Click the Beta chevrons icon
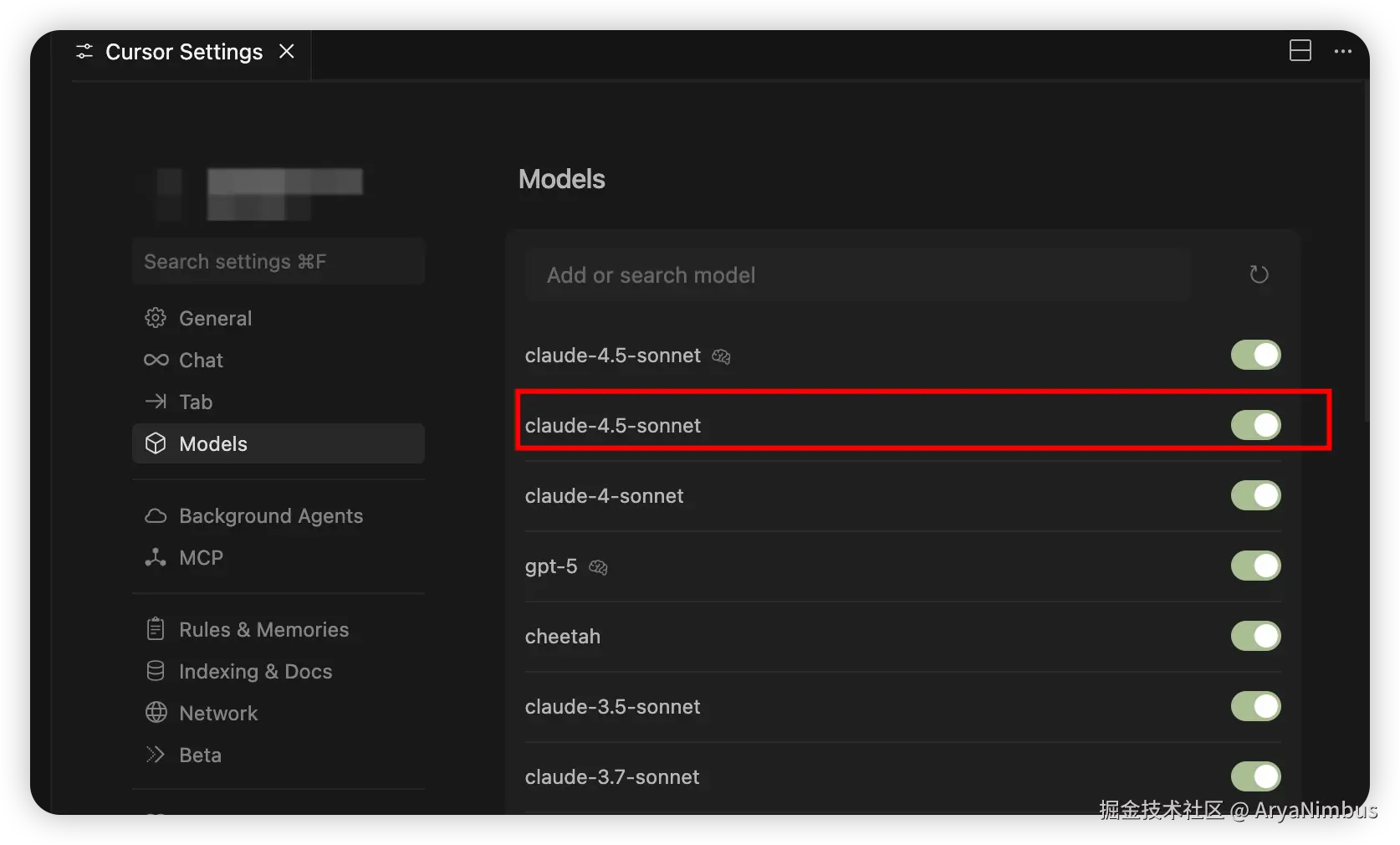Screen dimensions: 1400x845 (156, 755)
